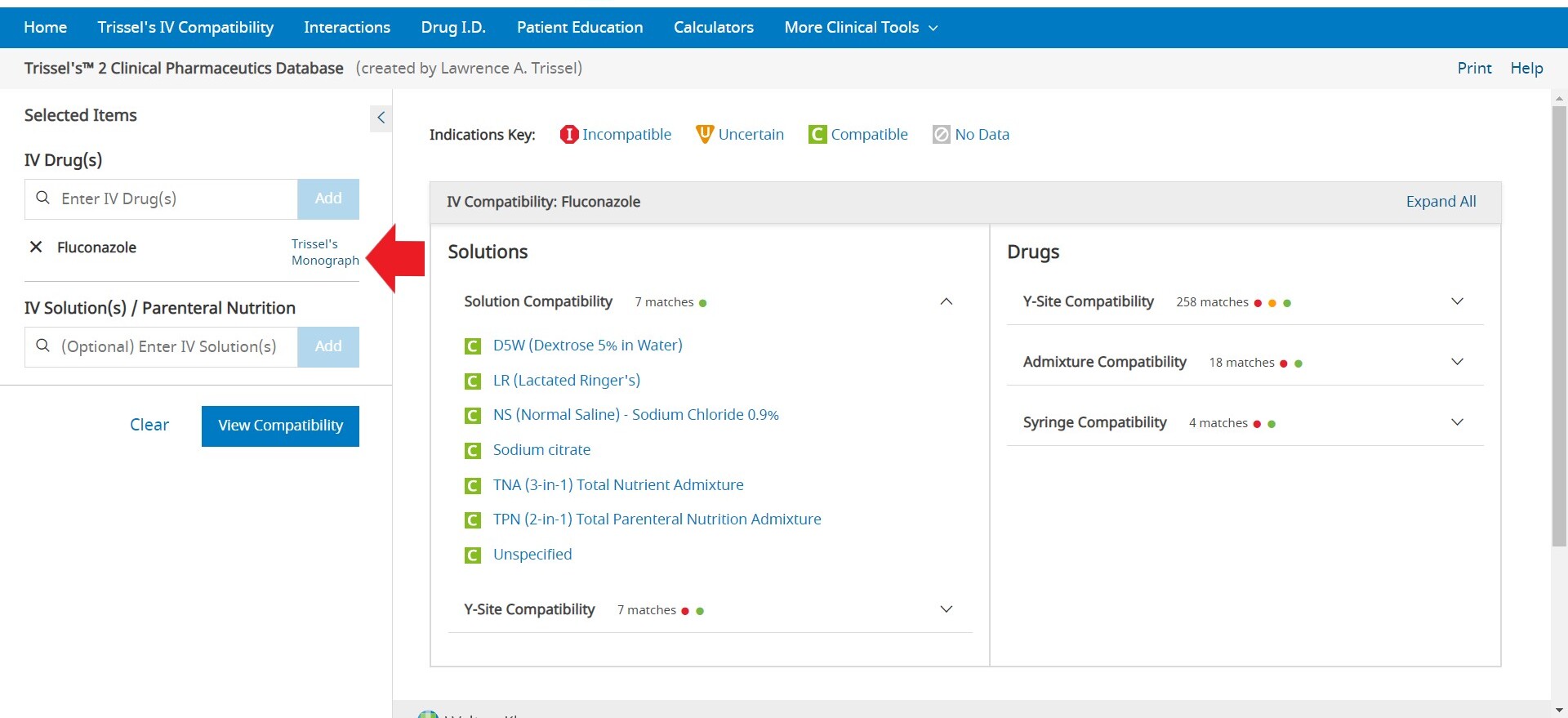Click the Expand All link
Viewport: 1568px width, 718px height.
[x=1441, y=202]
